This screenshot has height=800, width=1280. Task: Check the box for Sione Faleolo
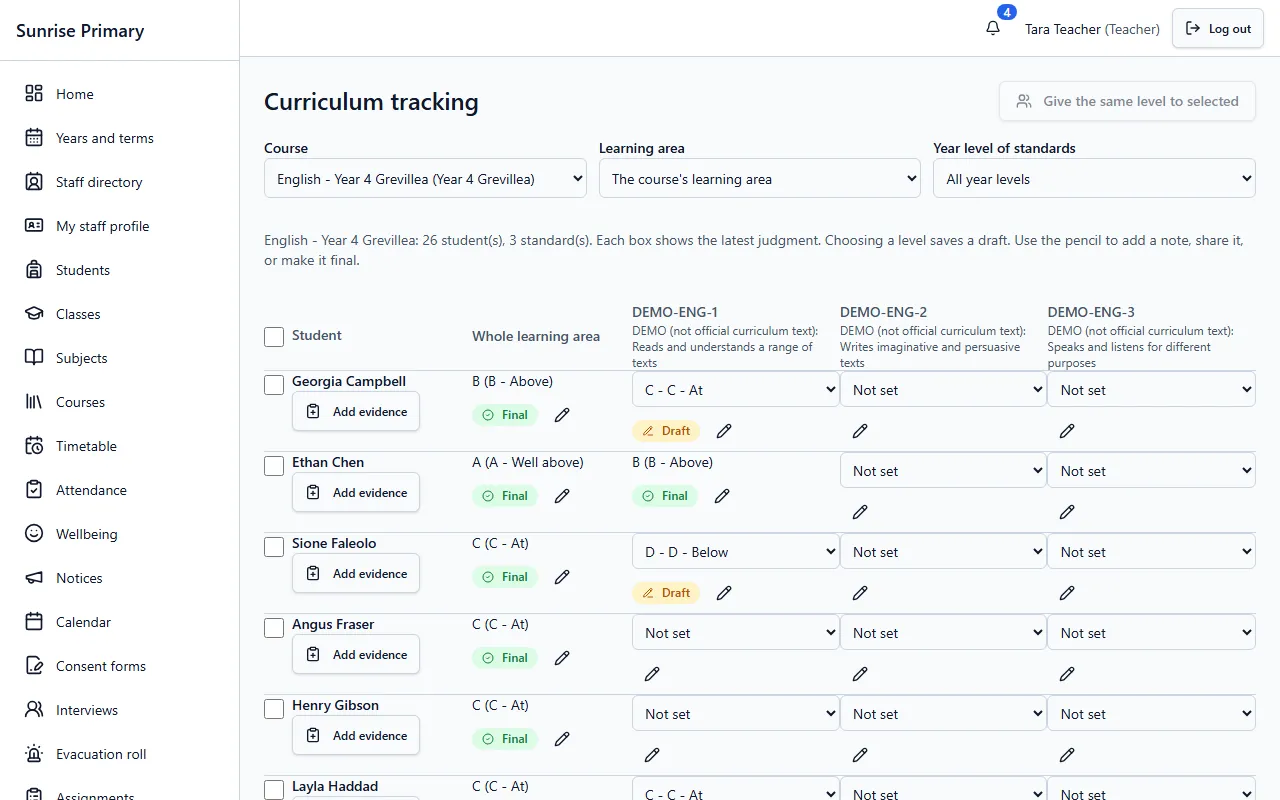(274, 547)
